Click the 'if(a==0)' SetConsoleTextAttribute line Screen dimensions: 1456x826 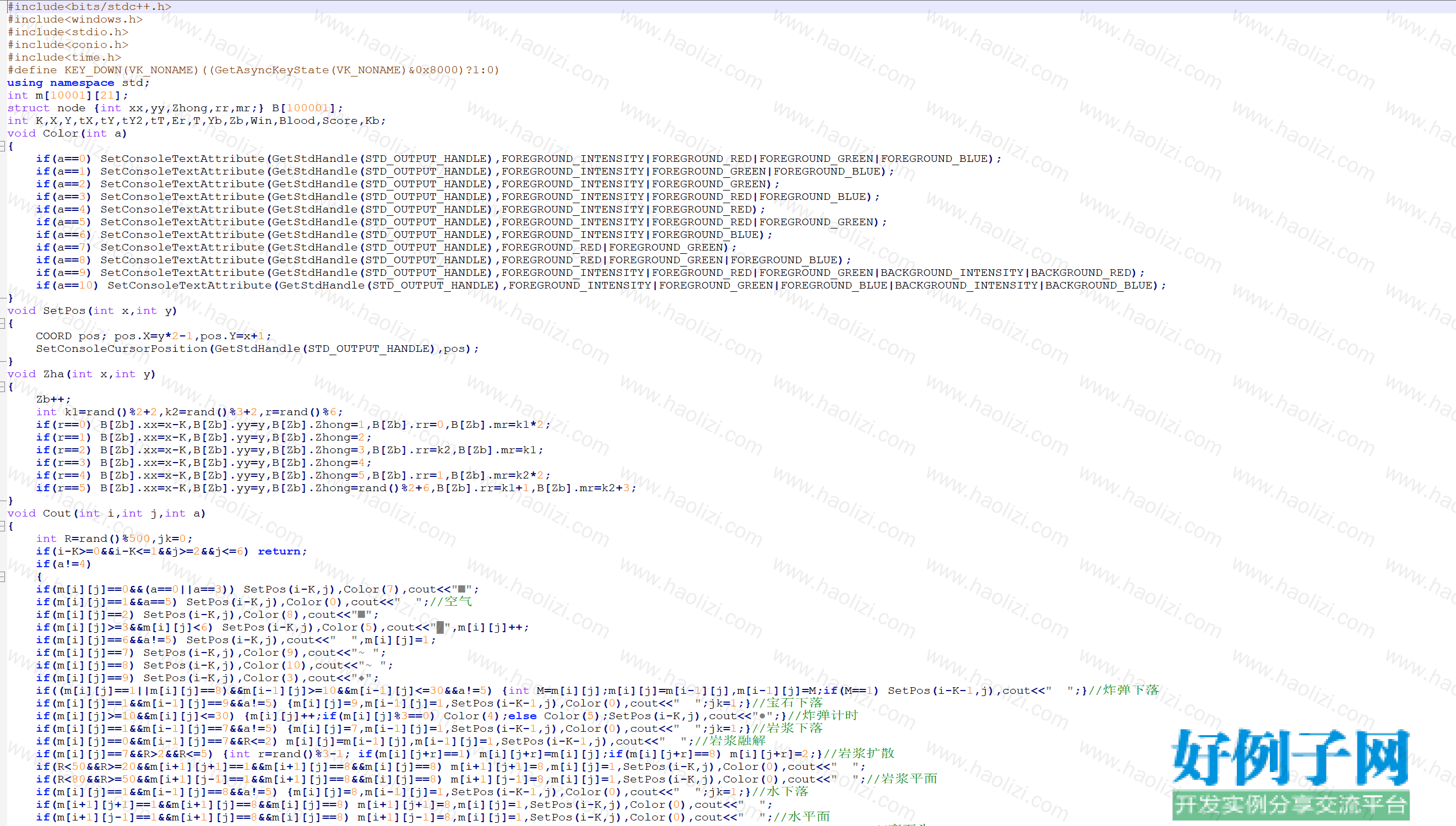[x=518, y=159]
